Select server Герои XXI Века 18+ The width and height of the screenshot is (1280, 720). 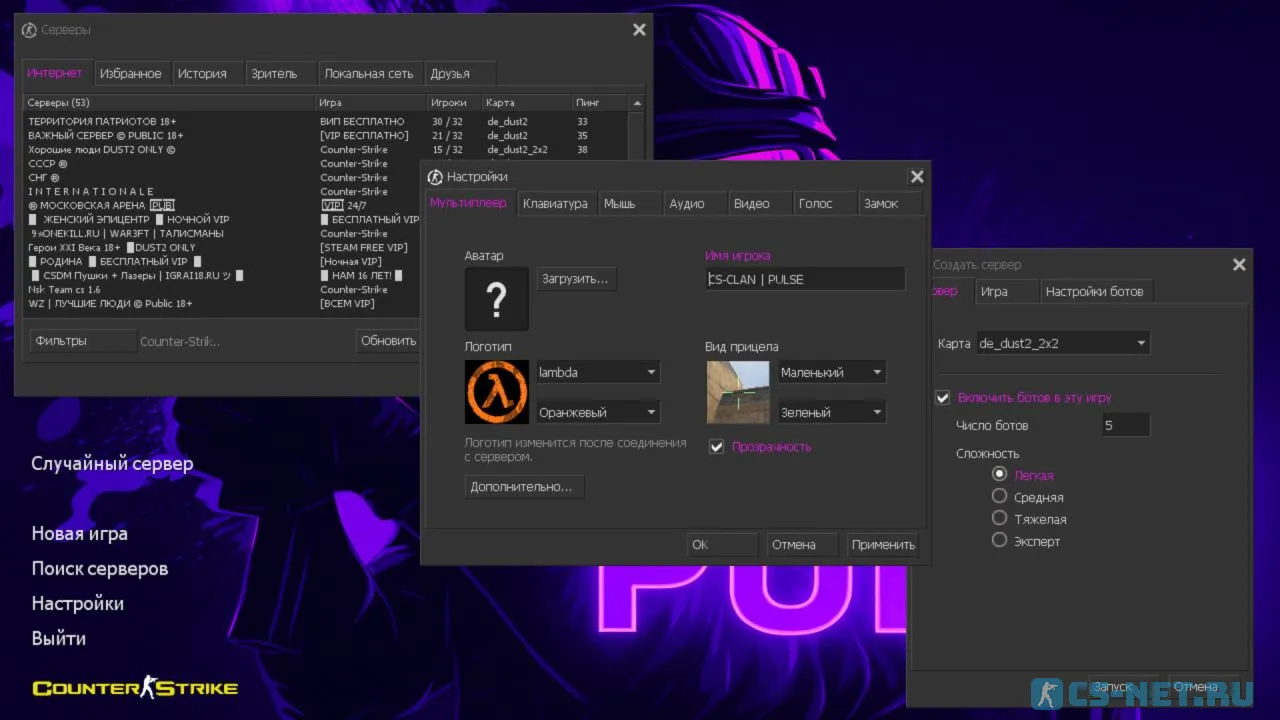(220, 247)
